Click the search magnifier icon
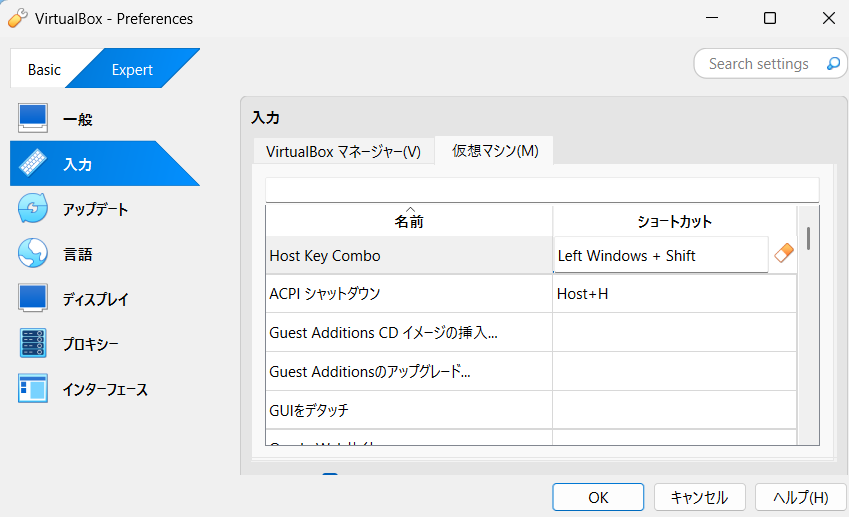The height and width of the screenshot is (517, 849). (x=833, y=64)
